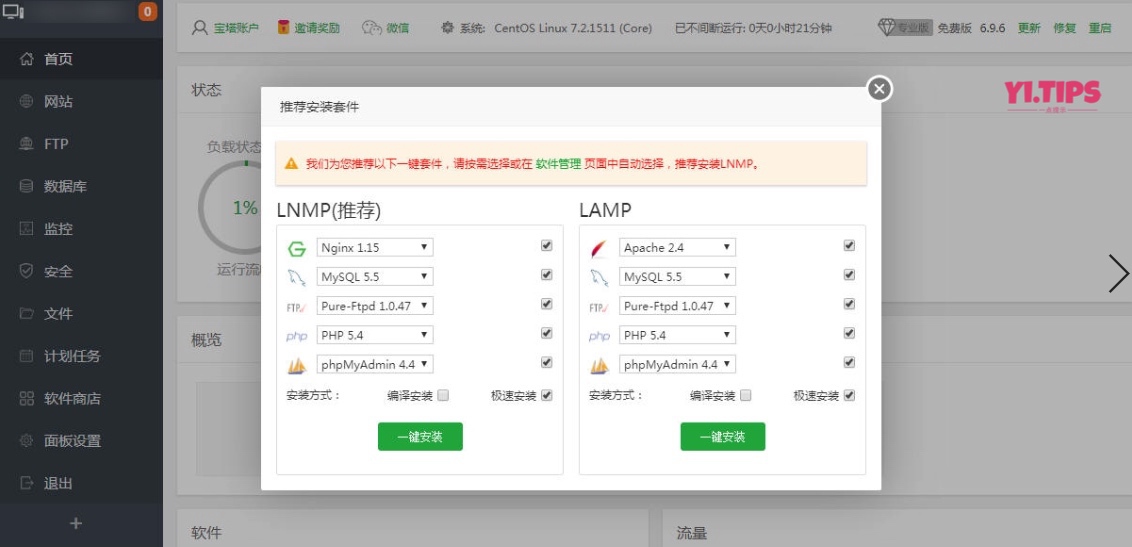Image resolution: width=1132 pixels, height=547 pixels.
Task: Toggle LNMP 极速安装 checkbox
Action: [547, 395]
